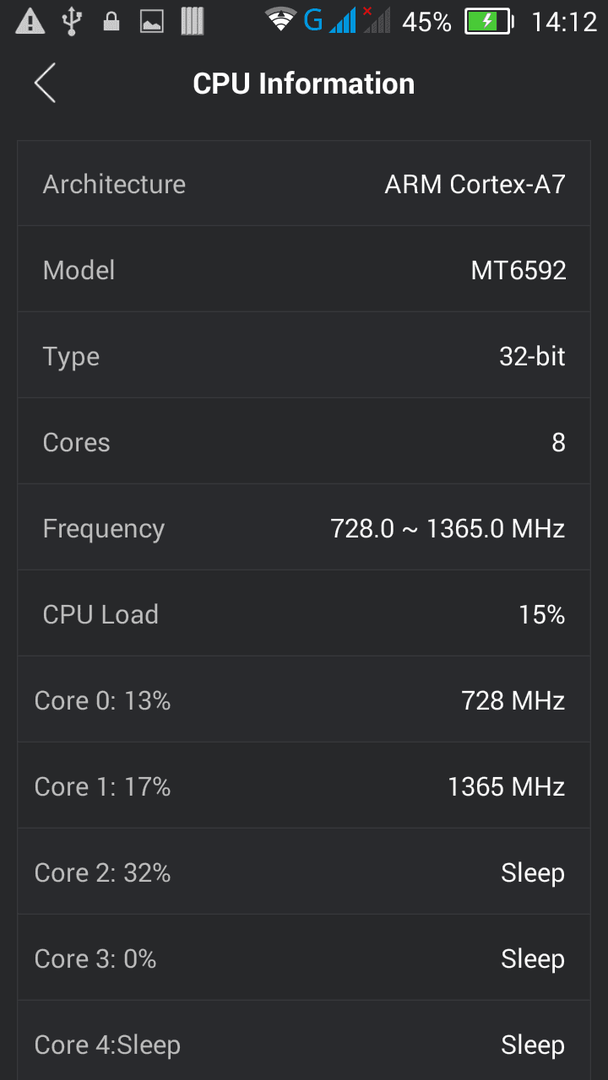Tap the 14:12 clock in status bar
The height and width of the screenshot is (1080, 608).
coord(564,22)
